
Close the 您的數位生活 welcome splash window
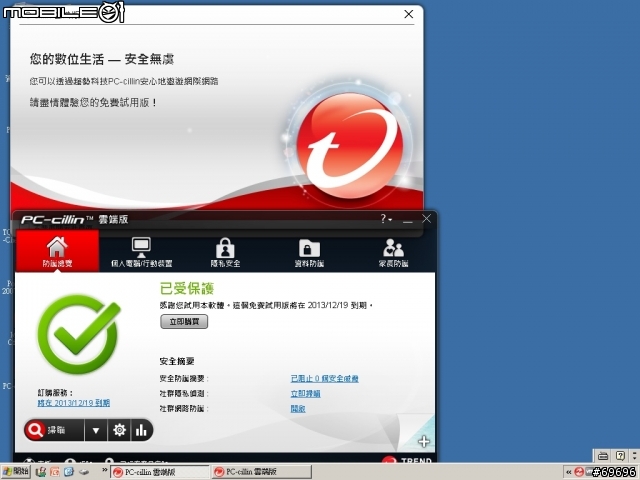pos(409,14)
